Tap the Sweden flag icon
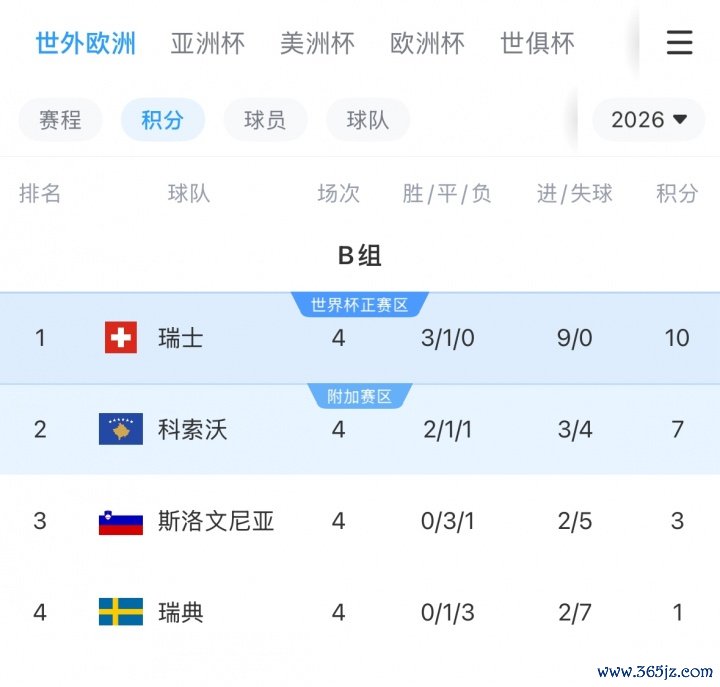Screen dimensions: 720x687 pos(121,612)
